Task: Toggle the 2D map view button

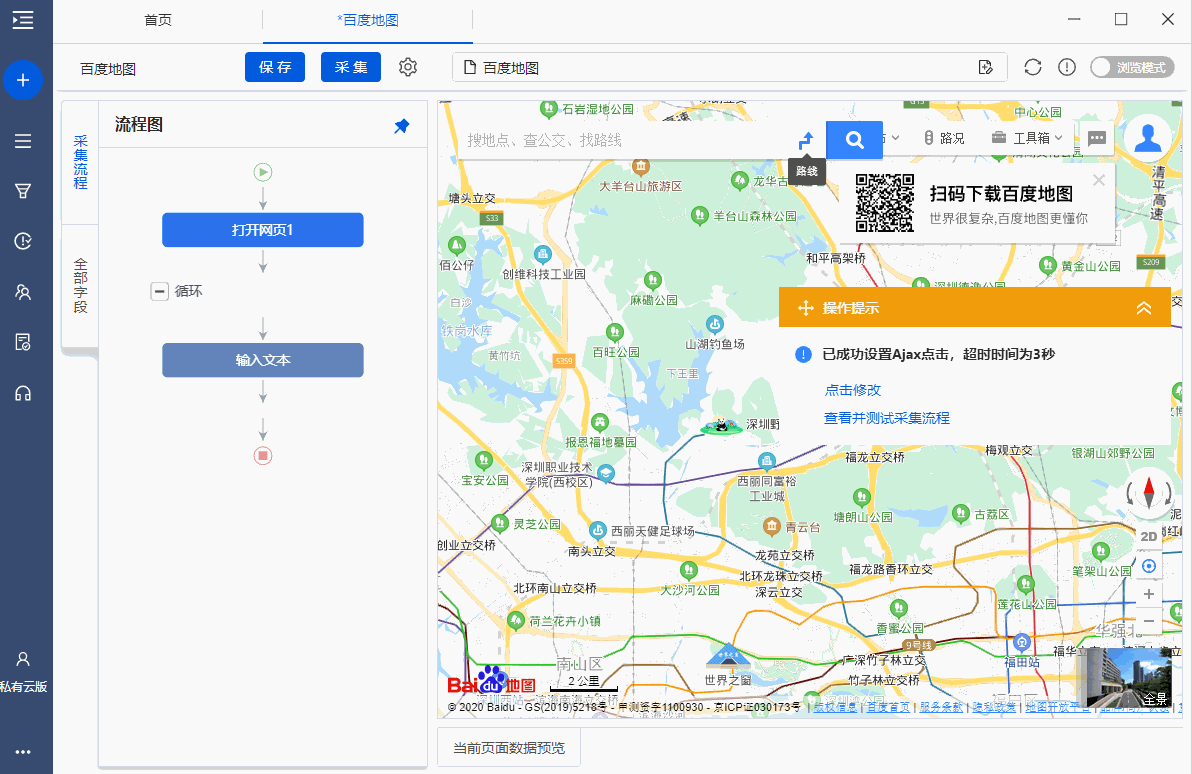Action: tap(1149, 537)
